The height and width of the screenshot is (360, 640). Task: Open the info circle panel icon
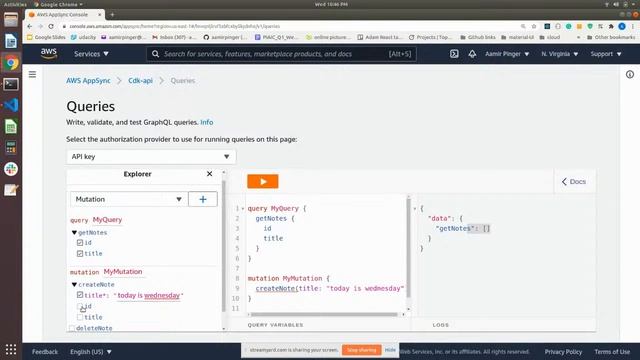tap(630, 74)
